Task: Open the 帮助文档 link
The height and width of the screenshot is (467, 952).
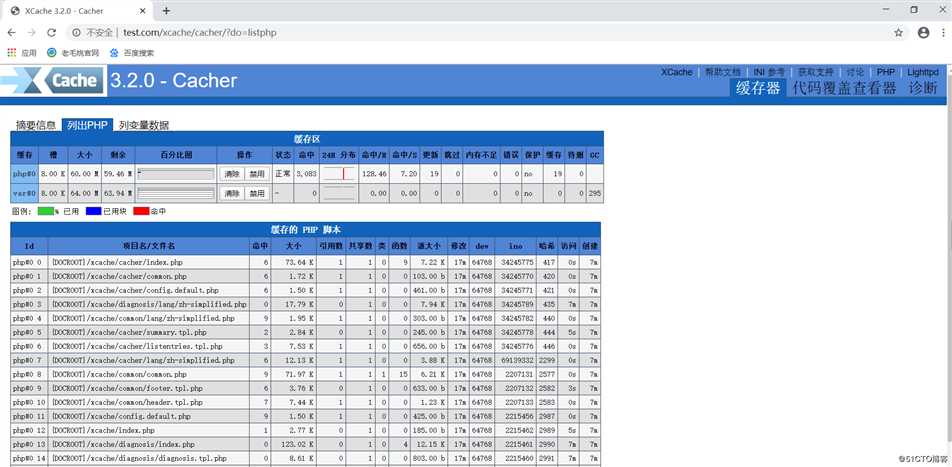Action: [x=722, y=72]
